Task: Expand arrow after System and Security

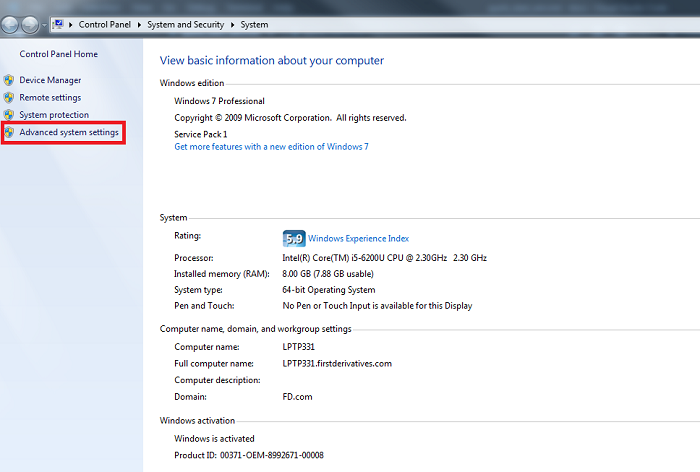Action: point(232,25)
